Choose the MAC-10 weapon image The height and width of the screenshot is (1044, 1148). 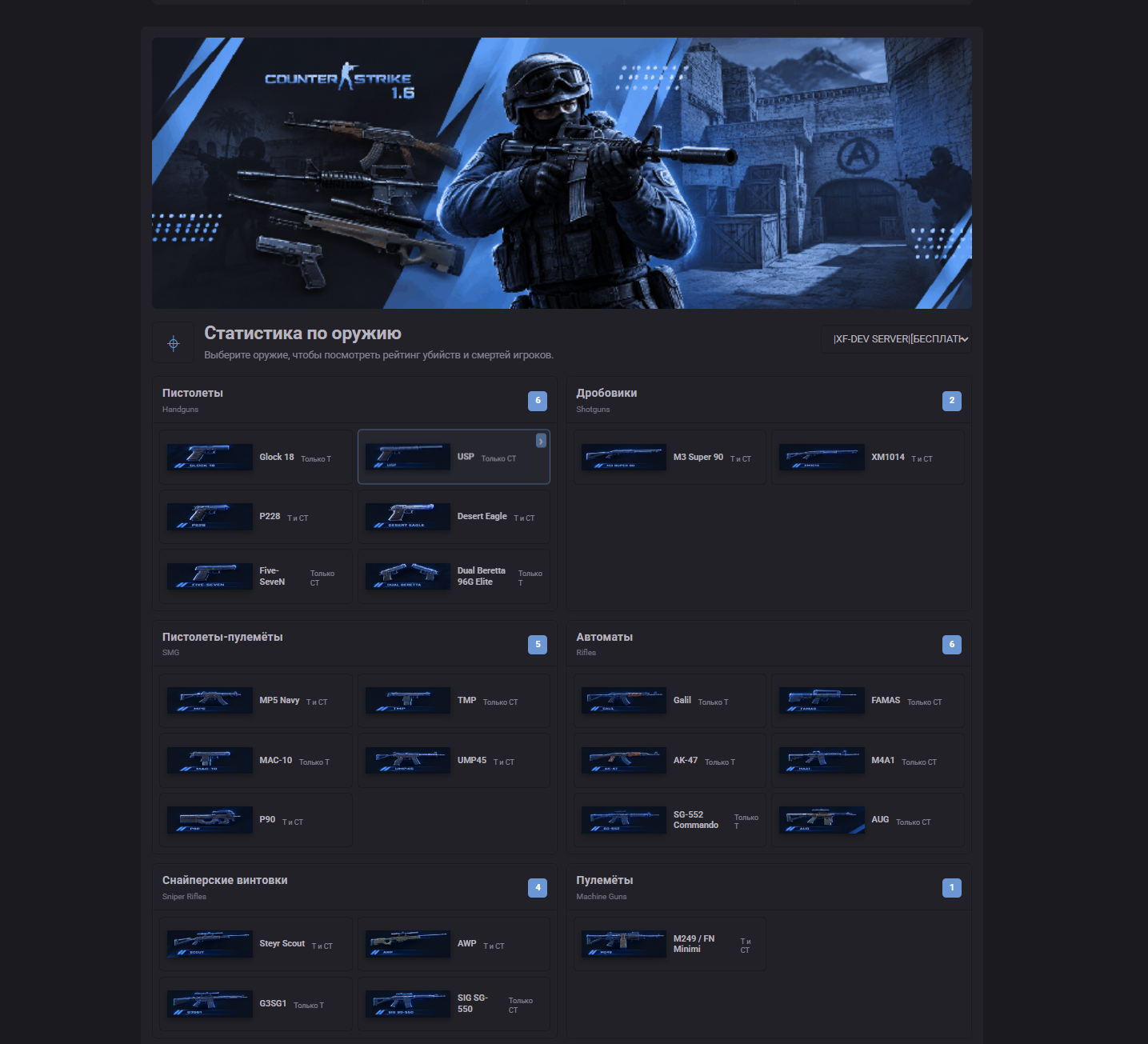click(x=210, y=760)
